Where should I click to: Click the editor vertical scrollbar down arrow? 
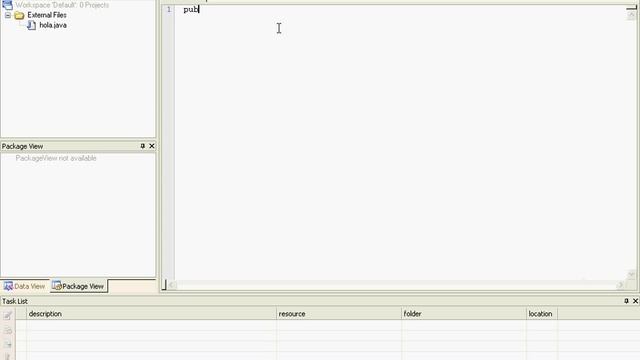(x=631, y=275)
